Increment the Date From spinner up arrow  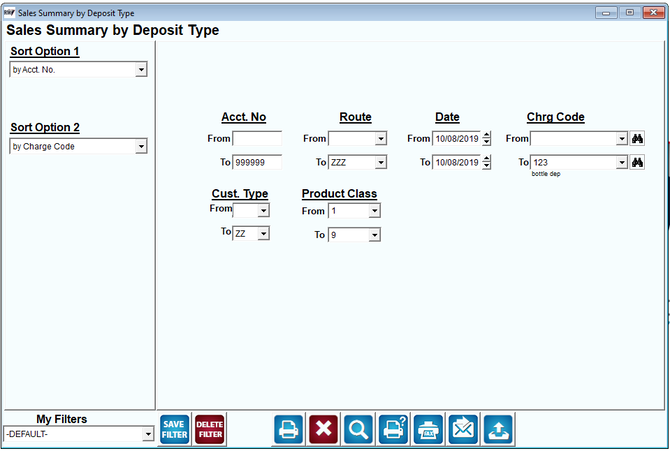(x=486, y=135)
